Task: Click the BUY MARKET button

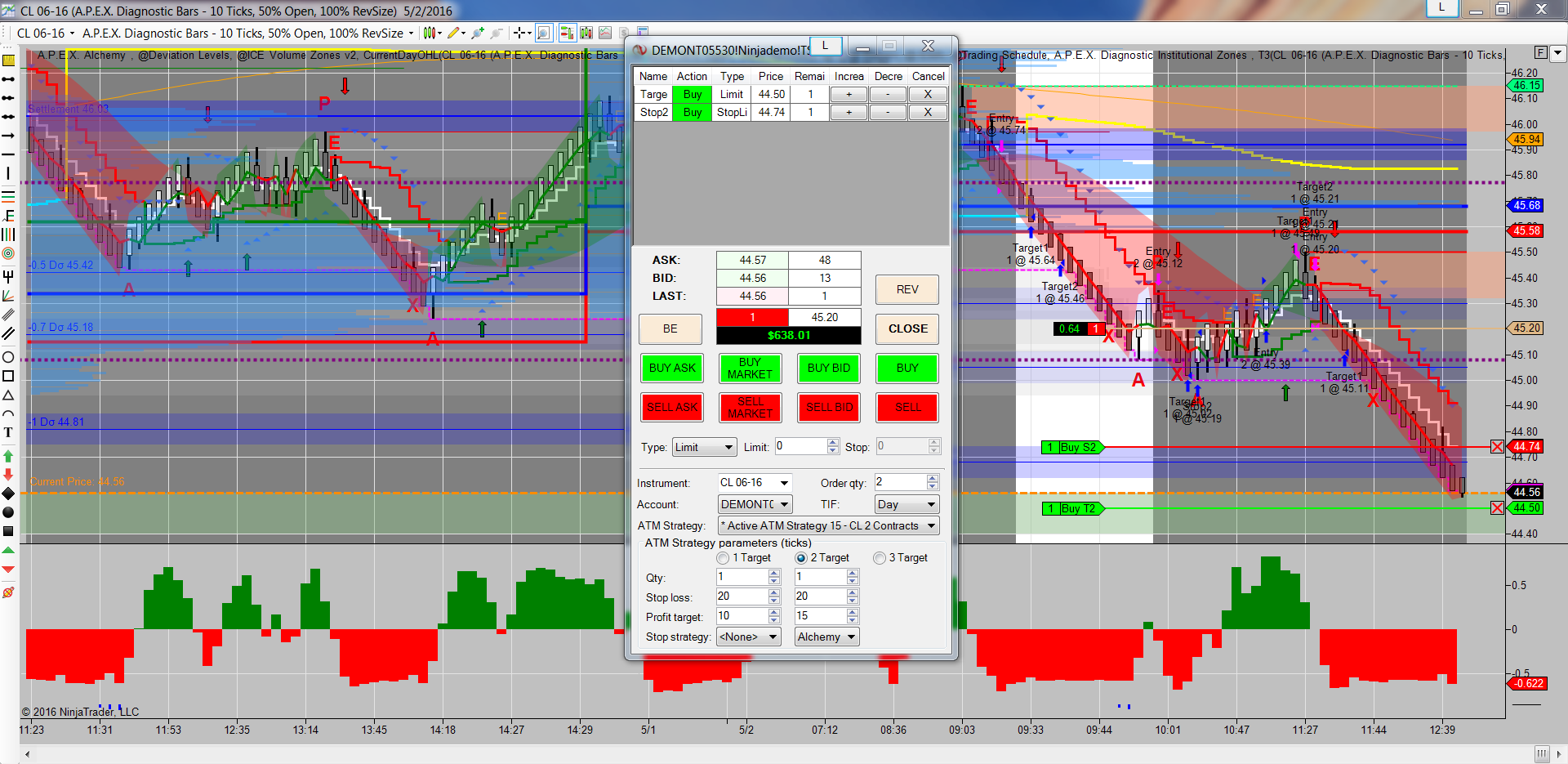Action: (x=750, y=369)
